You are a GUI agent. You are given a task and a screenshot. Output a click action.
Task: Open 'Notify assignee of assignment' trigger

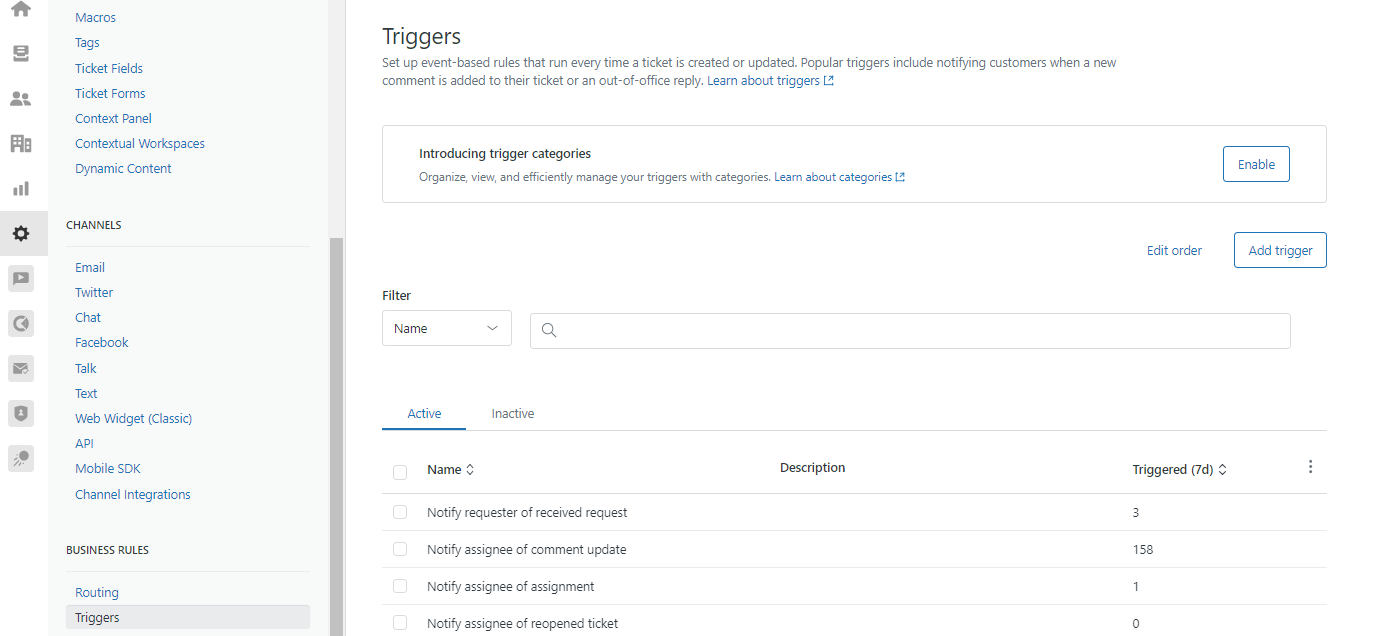(511, 586)
